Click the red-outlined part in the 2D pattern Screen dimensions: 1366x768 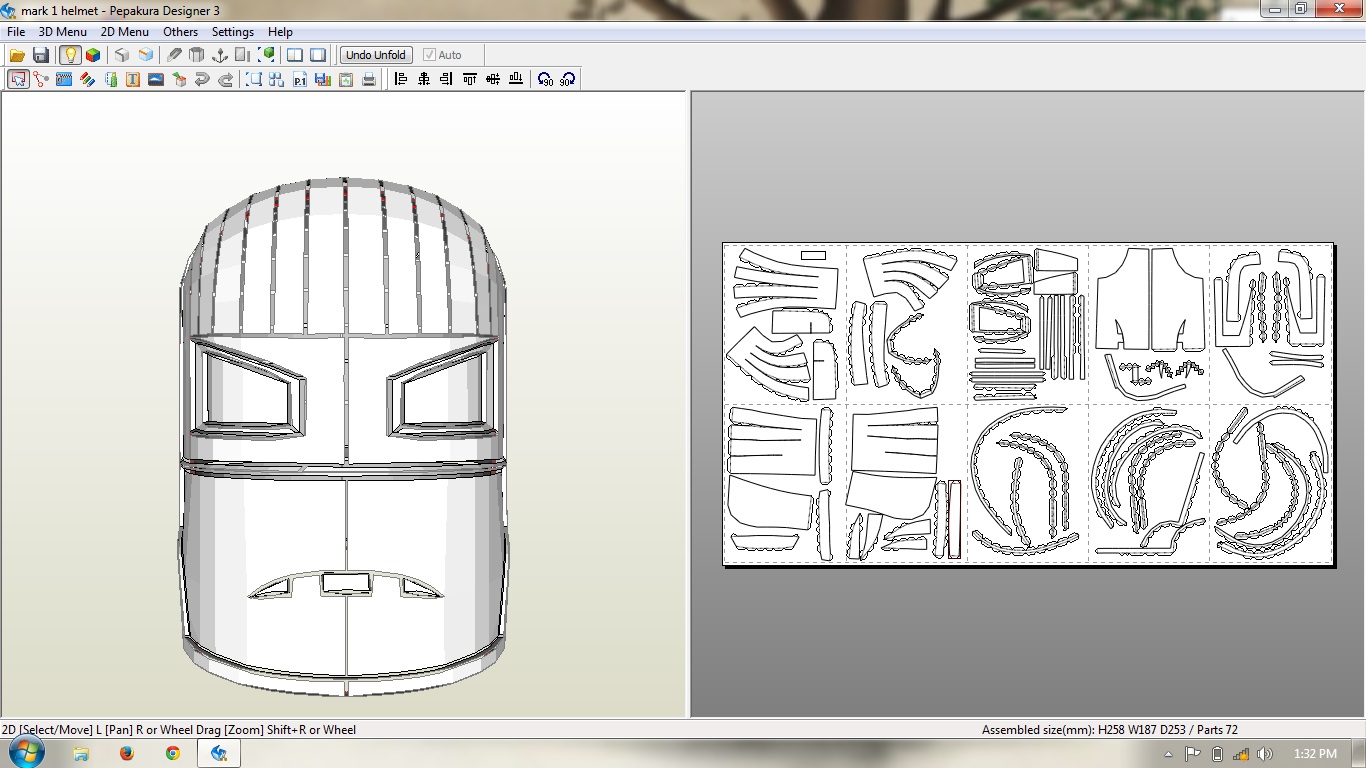click(x=955, y=519)
